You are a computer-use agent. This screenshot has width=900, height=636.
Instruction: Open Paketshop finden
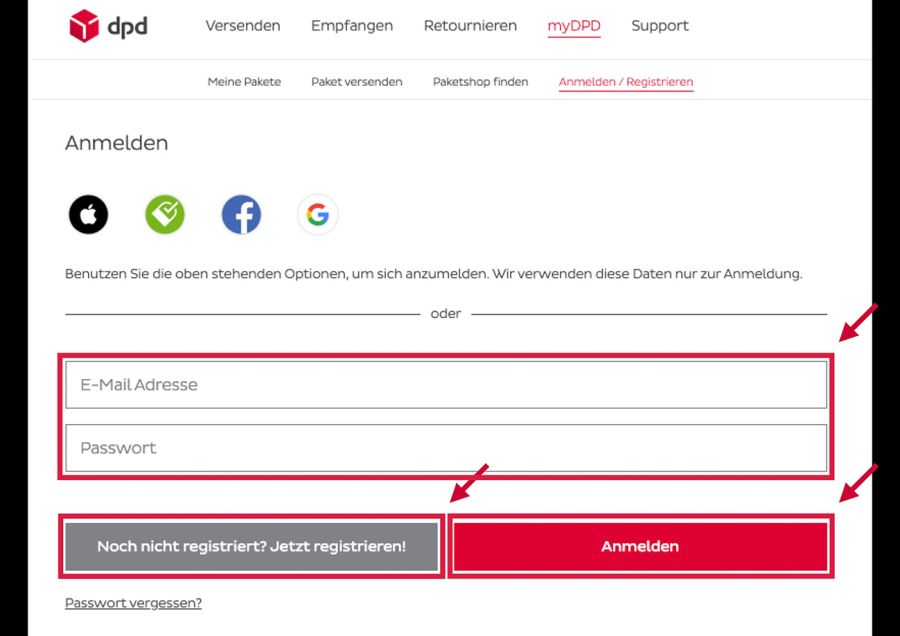pos(480,82)
